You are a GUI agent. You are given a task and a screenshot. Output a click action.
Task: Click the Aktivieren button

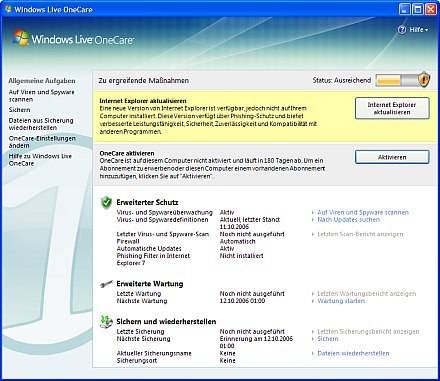point(392,157)
